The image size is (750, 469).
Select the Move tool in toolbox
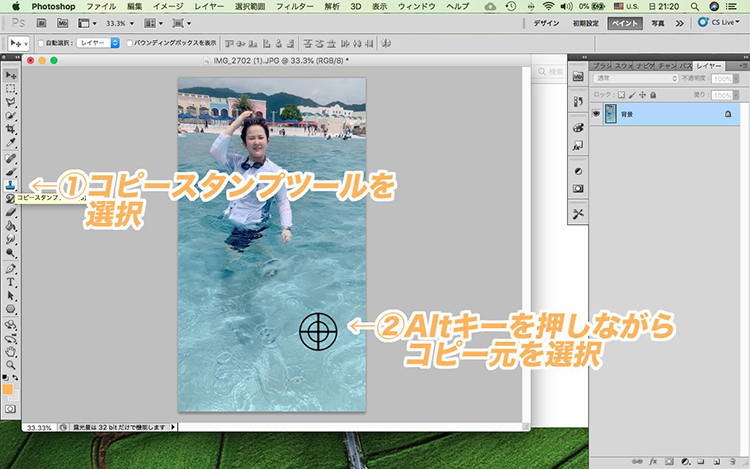pos(11,75)
